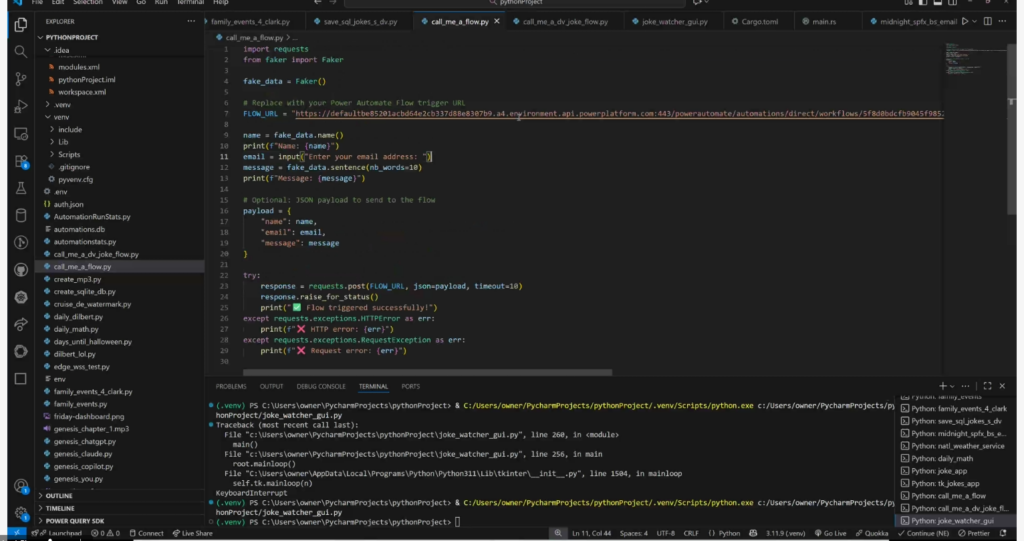Expand the OUTLINE section
Screen dimensions: 1024x541
coord(59,495)
